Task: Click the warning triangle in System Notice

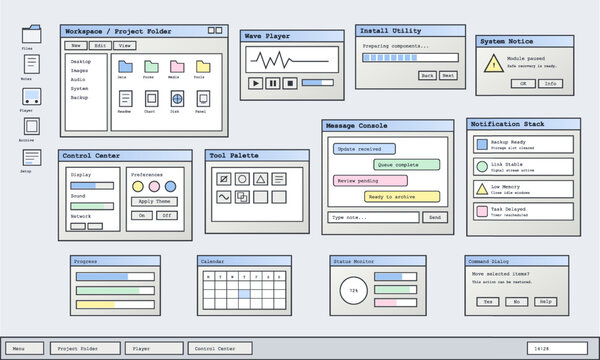Action: tap(494, 64)
